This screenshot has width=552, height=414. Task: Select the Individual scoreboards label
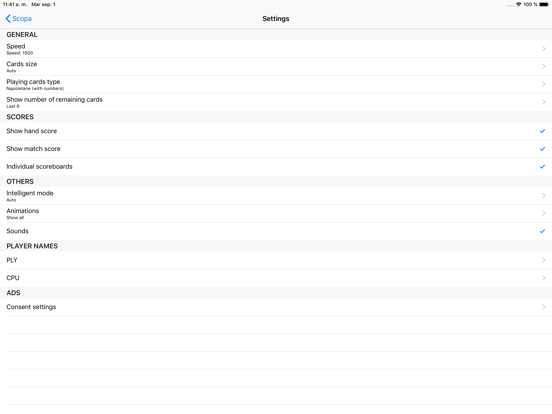point(39,167)
